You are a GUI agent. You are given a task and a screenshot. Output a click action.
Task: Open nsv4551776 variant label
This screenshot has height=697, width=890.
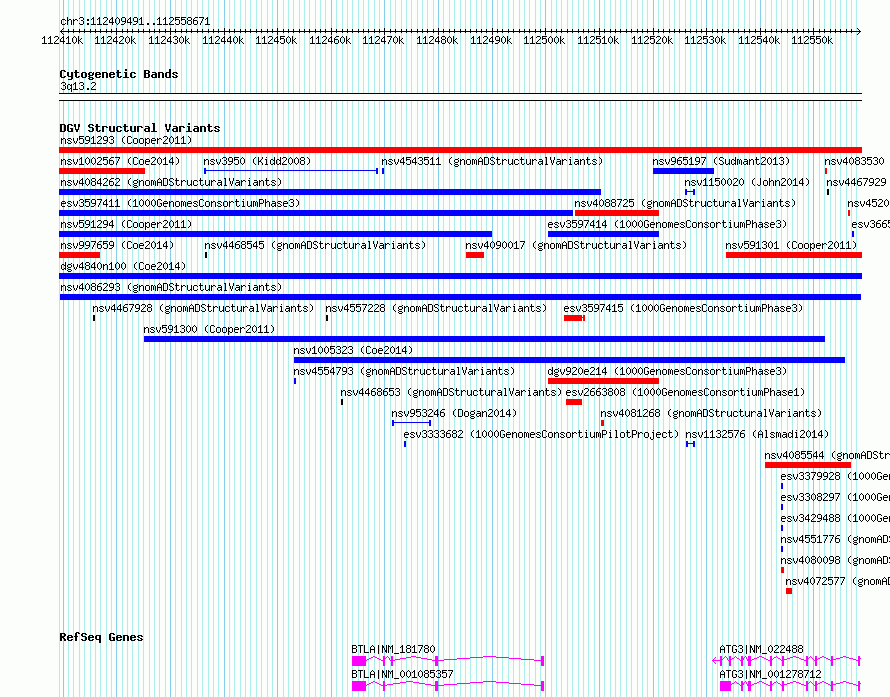click(835, 539)
